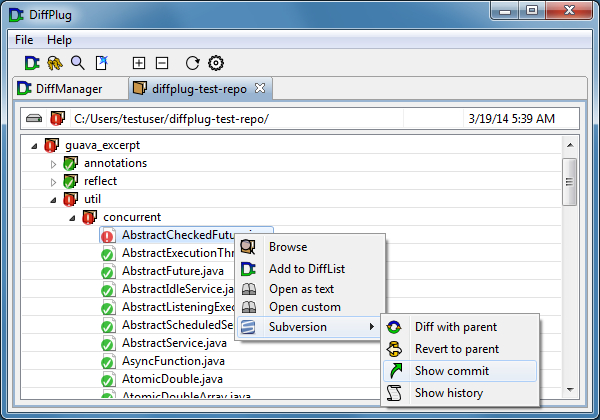Screen dimensions: 600x420
Task: Click AbstractCheckedFuture red modified status icon
Action: coord(108,236)
